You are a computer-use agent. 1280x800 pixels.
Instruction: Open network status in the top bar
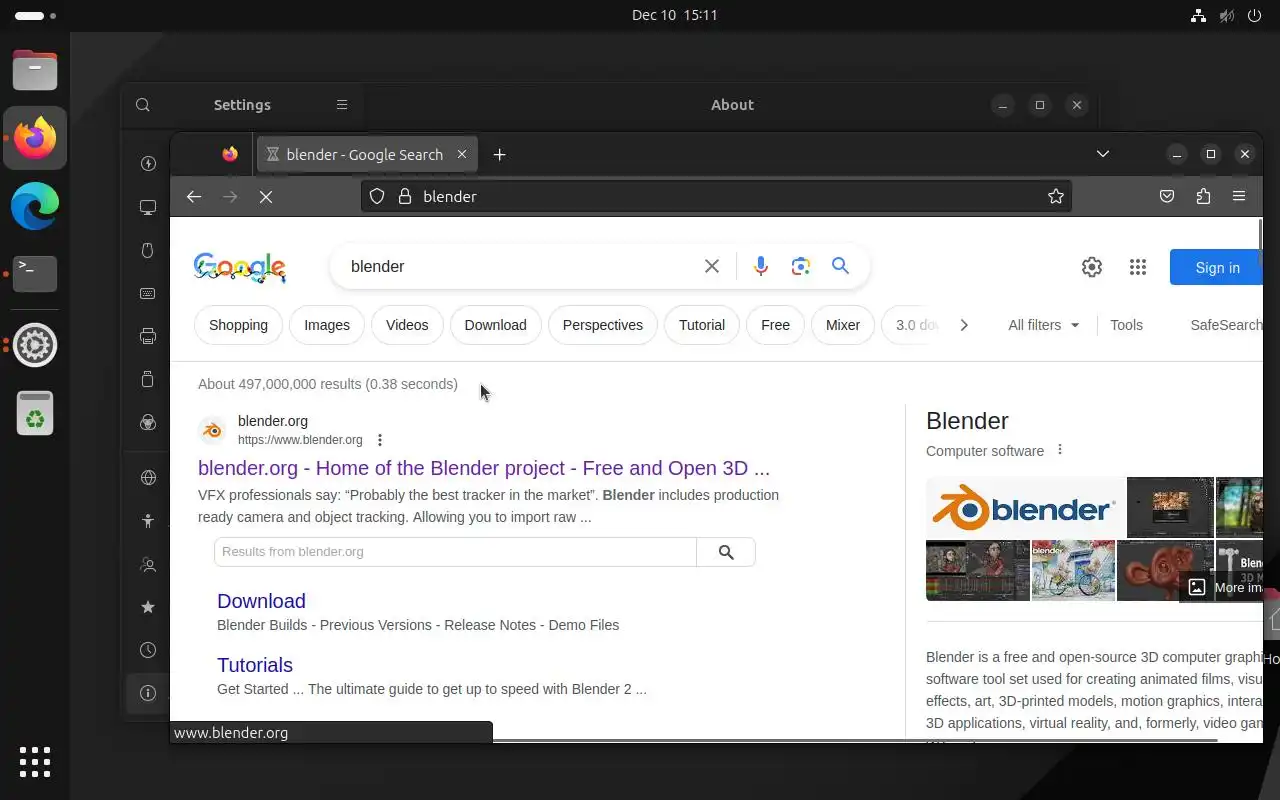(1198, 15)
